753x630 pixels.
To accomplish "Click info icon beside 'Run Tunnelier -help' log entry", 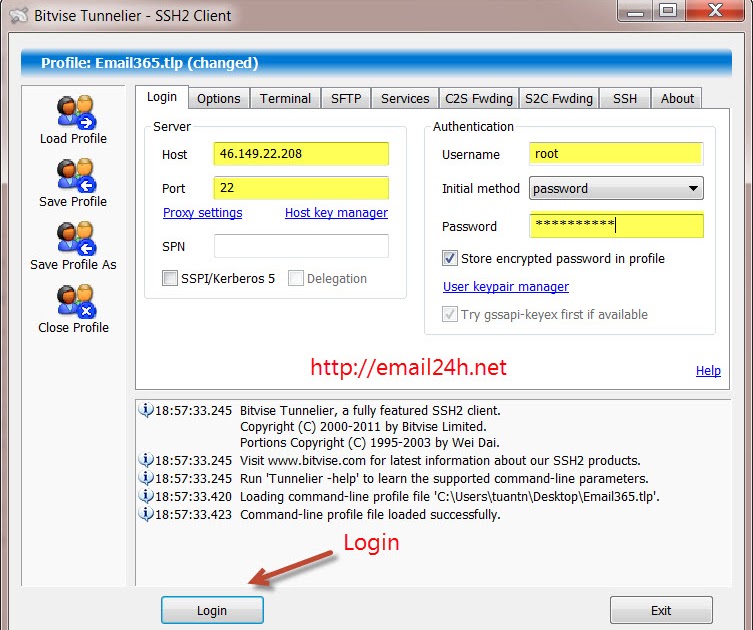I will point(146,478).
